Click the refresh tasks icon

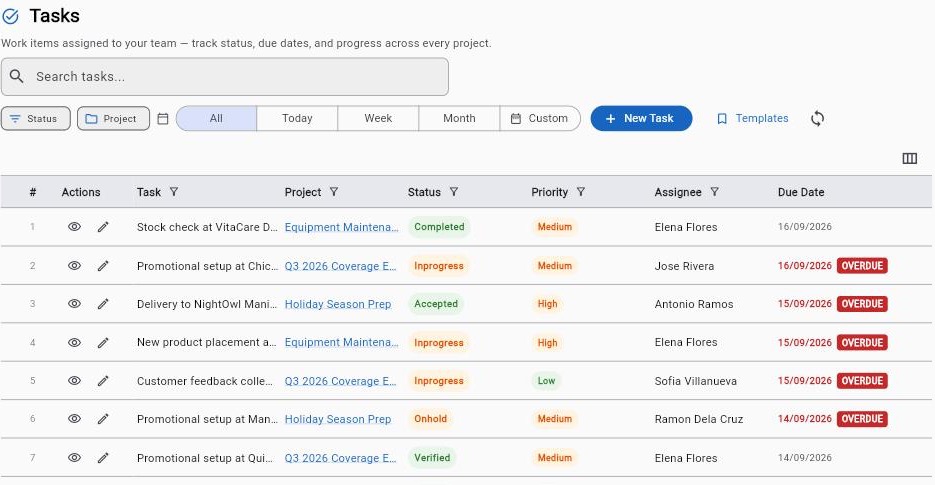818,118
